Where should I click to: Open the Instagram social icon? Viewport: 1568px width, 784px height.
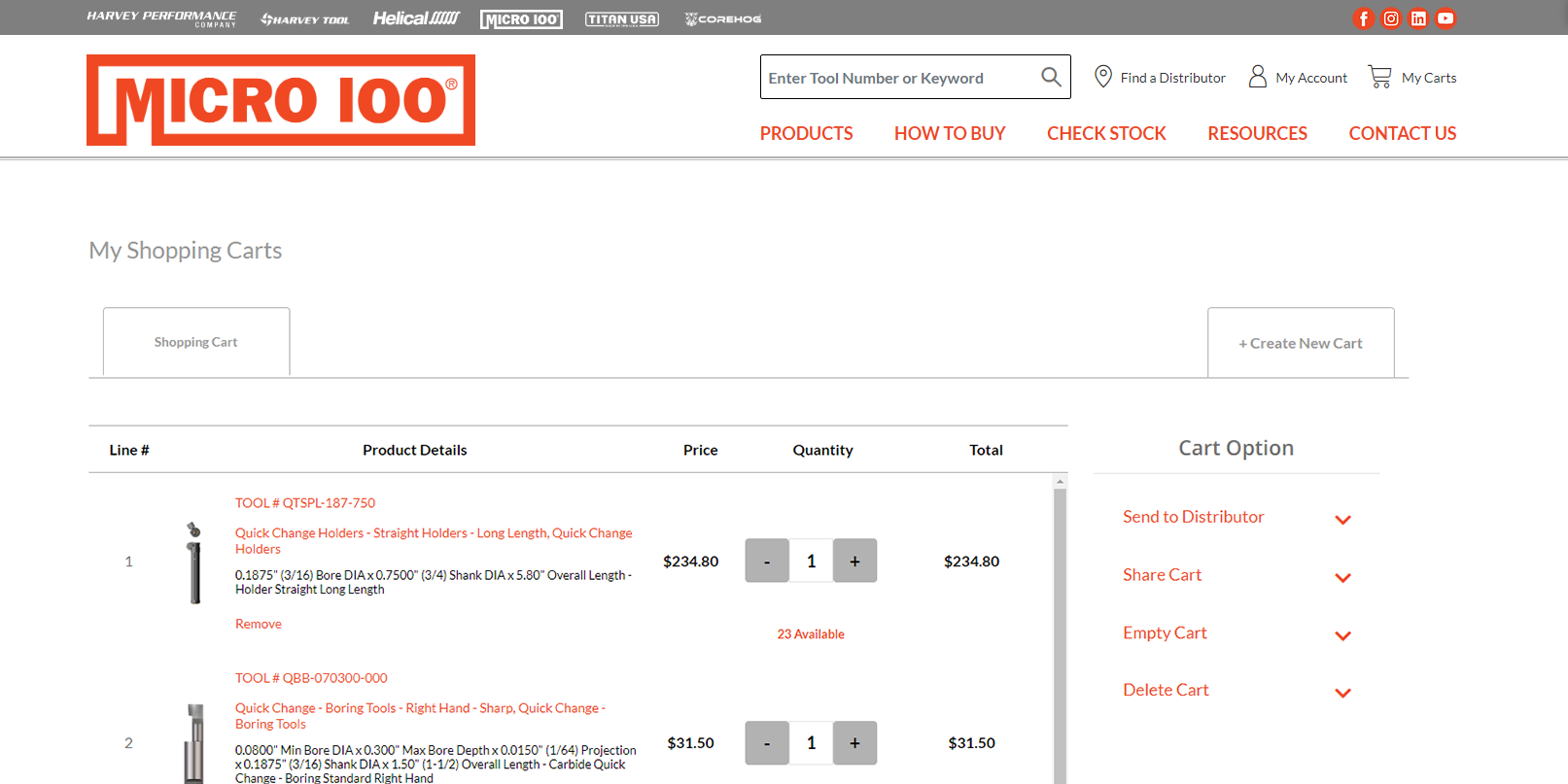pos(1391,18)
